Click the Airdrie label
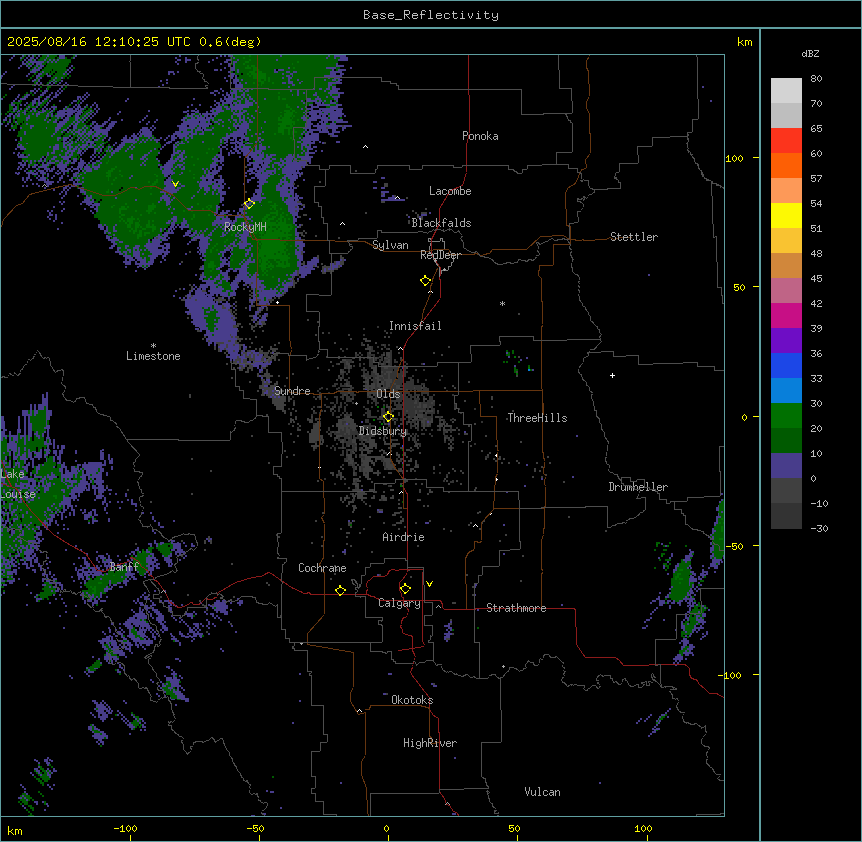This screenshot has height=842, width=862. [404, 537]
